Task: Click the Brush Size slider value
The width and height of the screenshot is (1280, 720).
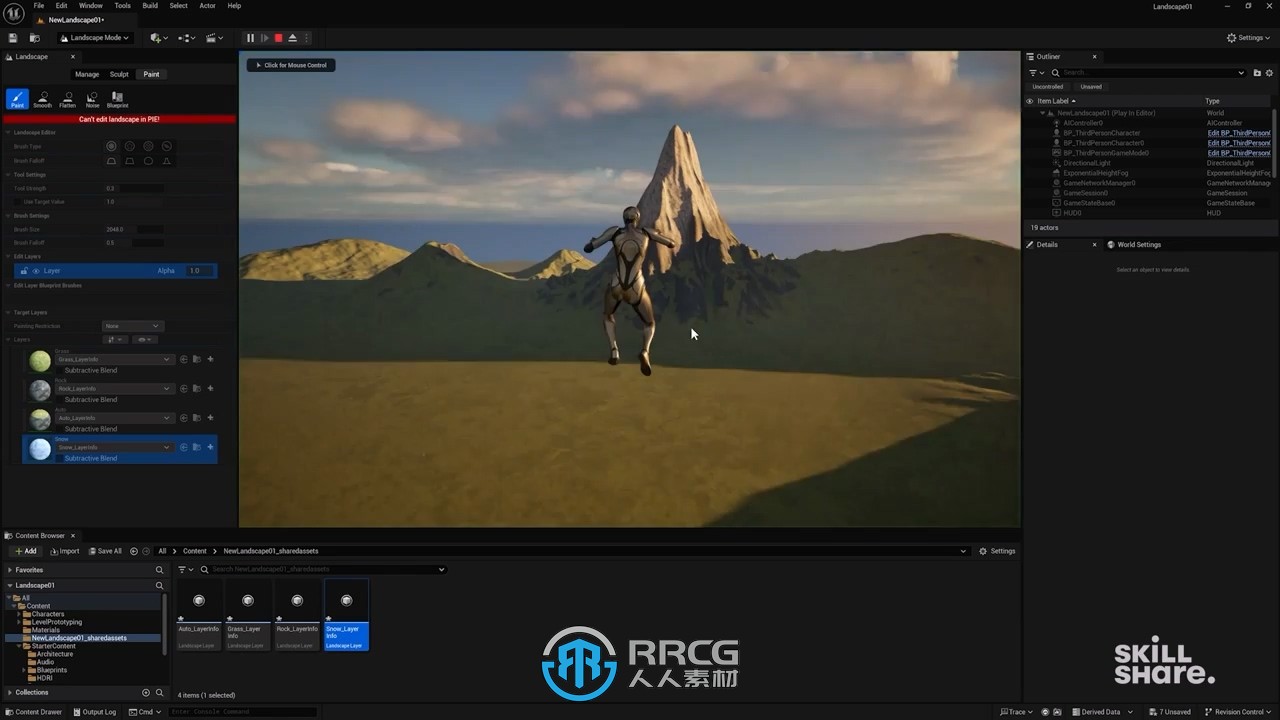Action: 135,229
